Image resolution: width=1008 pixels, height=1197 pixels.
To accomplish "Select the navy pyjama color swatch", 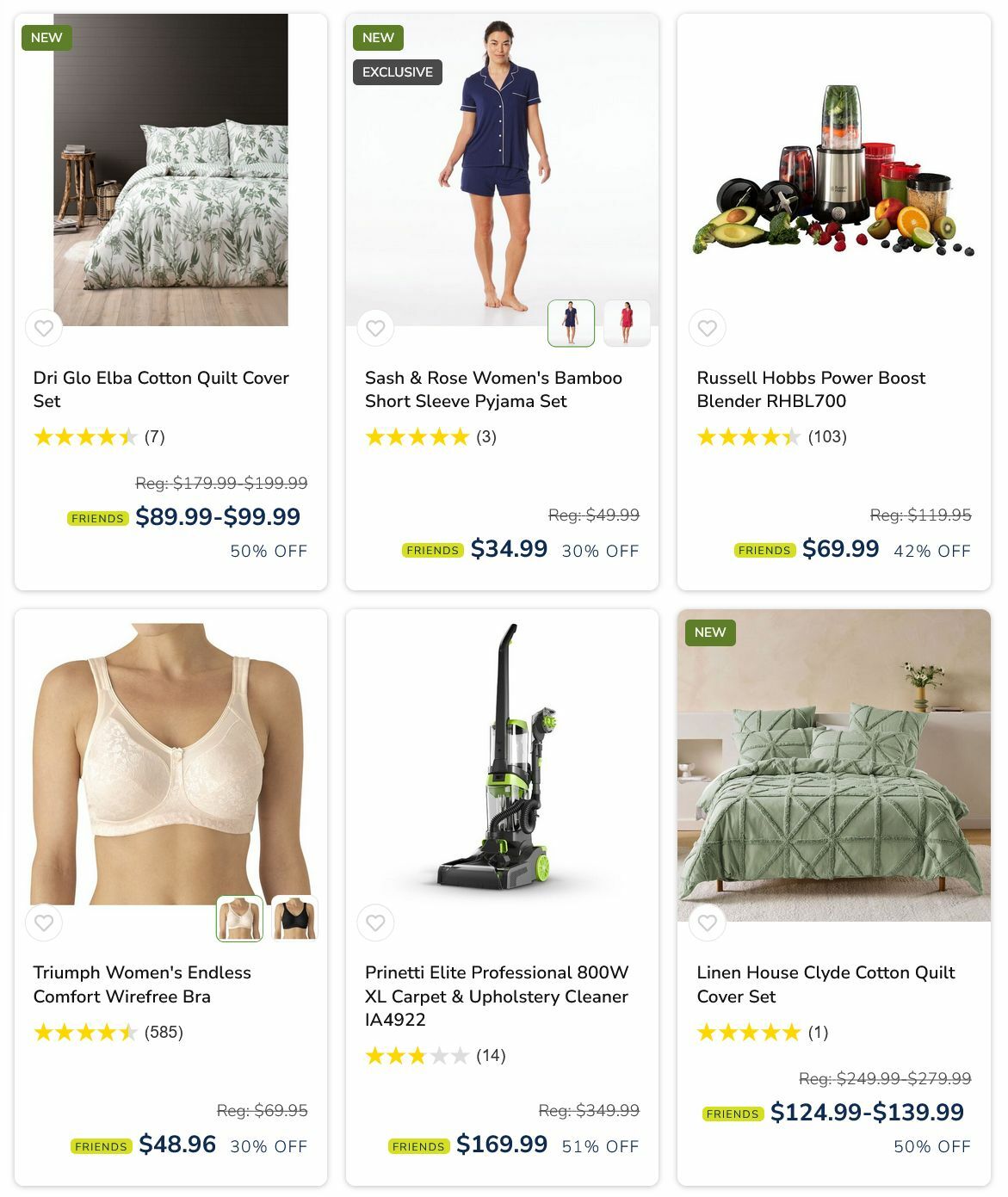I will tap(571, 324).
